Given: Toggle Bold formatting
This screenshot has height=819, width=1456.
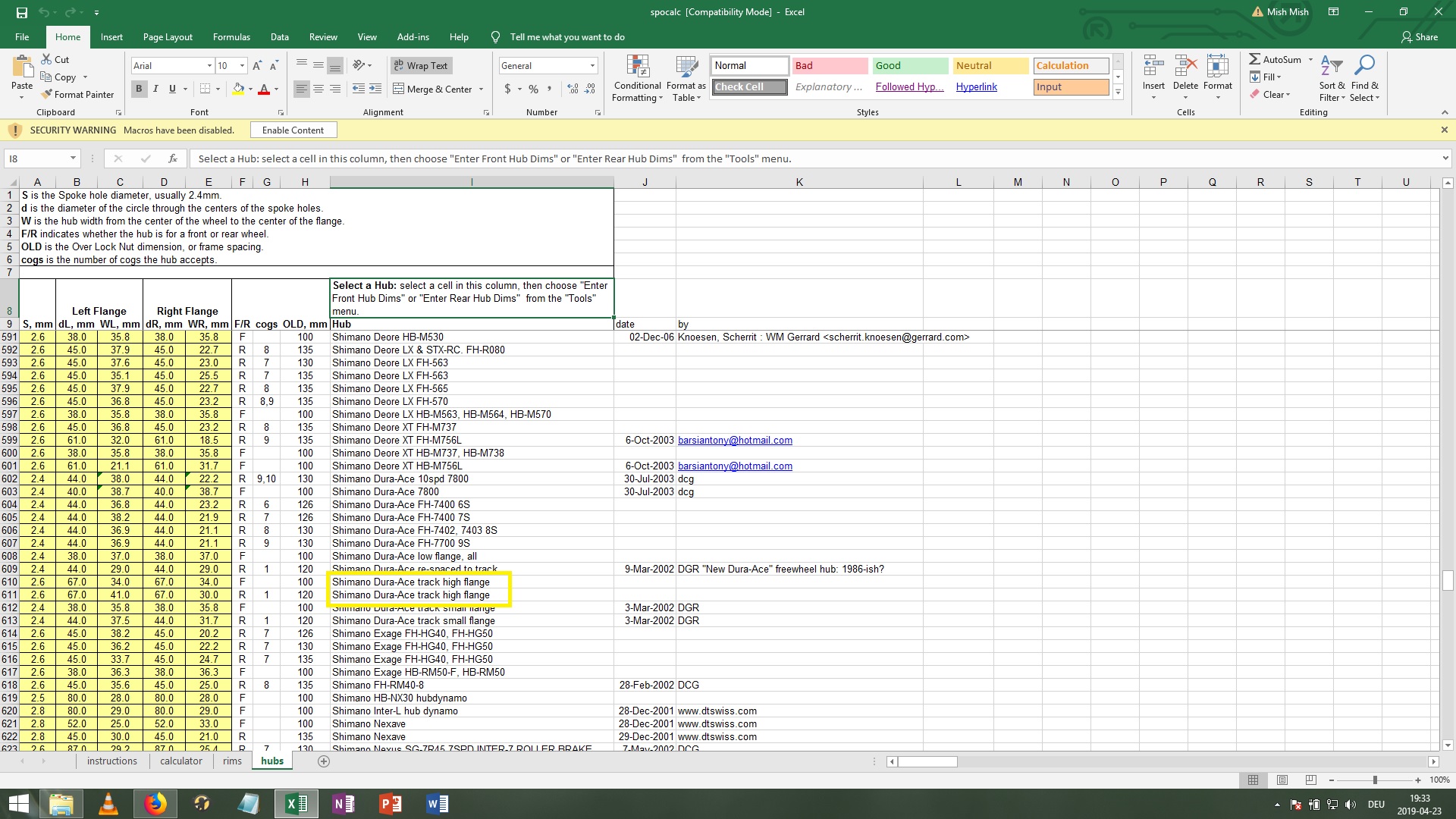Looking at the screenshot, I should (139, 89).
